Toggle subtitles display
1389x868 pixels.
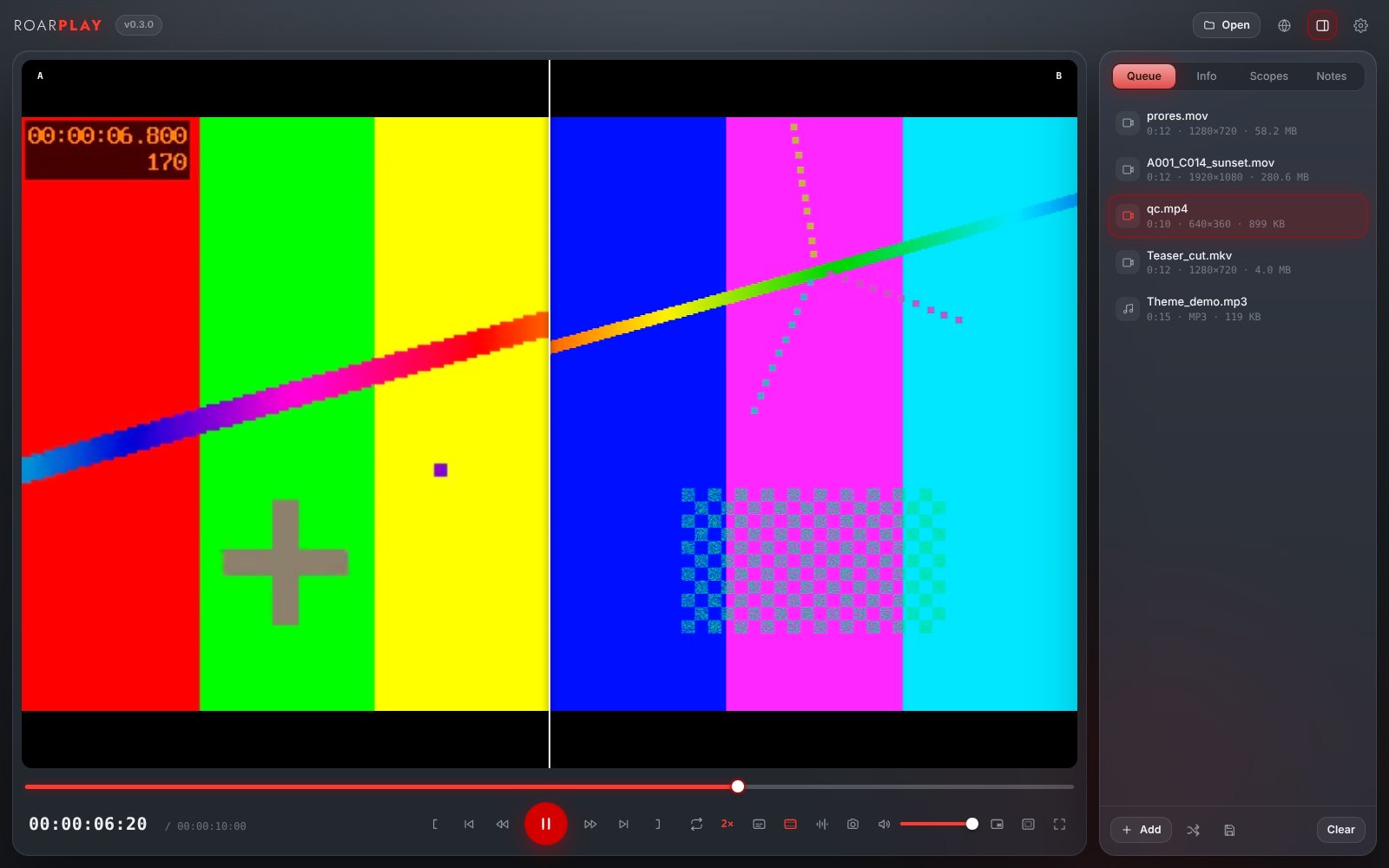(759, 824)
